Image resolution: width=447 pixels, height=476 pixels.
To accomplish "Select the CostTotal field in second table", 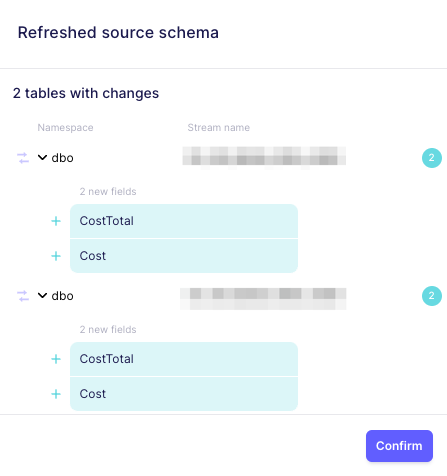I will (x=184, y=359).
